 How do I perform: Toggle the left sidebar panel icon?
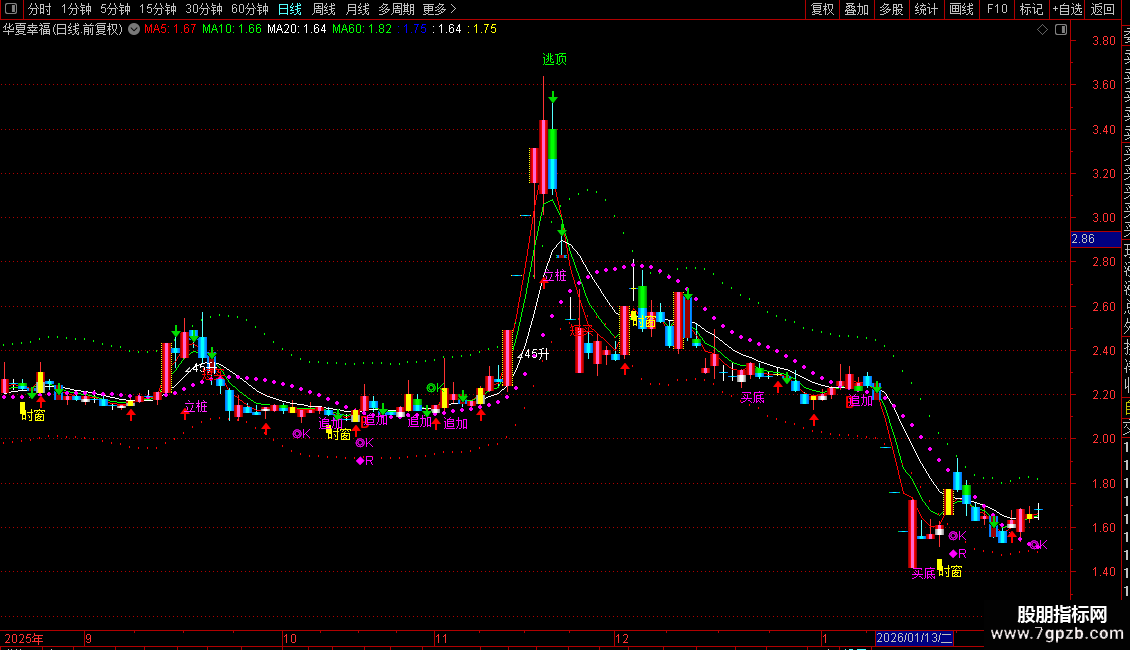coord(11,9)
